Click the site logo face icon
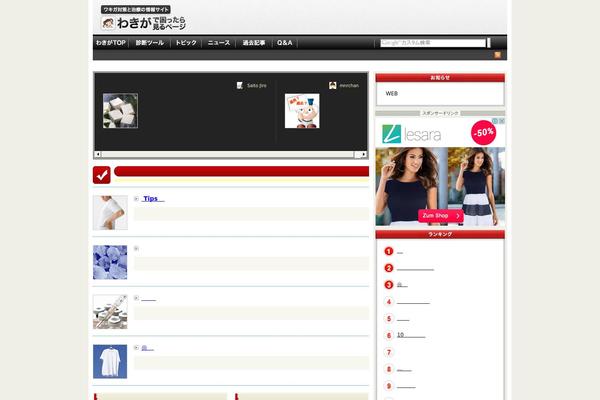 108,23
